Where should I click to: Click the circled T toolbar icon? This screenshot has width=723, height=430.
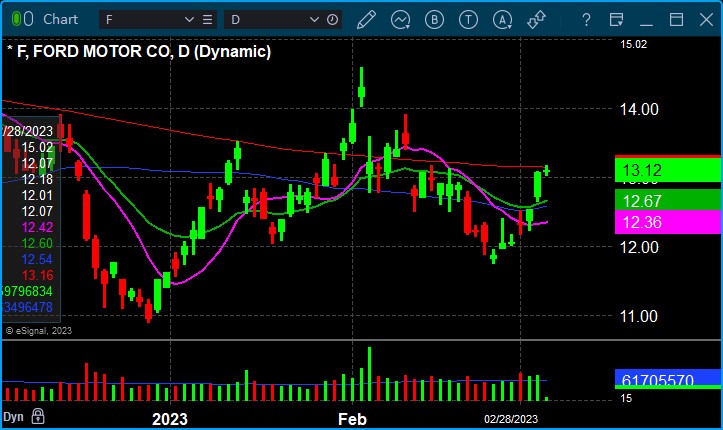pos(468,20)
